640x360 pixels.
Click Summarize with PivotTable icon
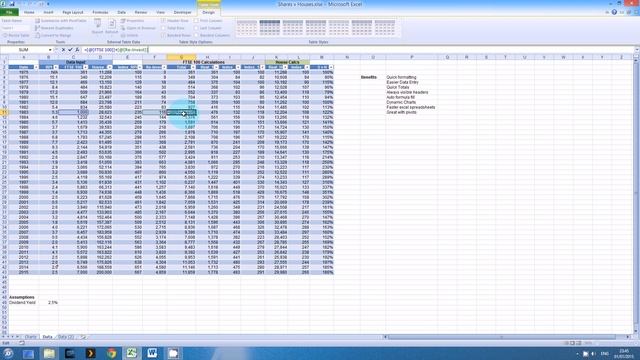(x=37, y=21)
